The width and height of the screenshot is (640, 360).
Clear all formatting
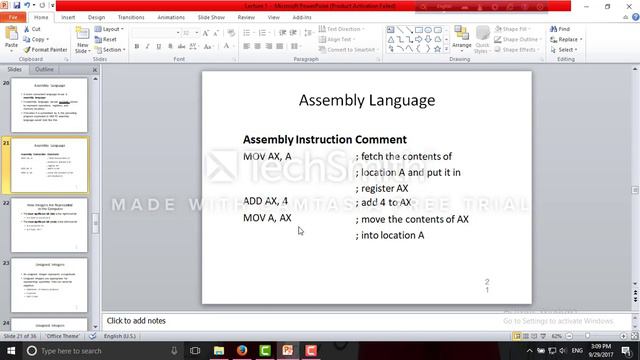click(231, 33)
